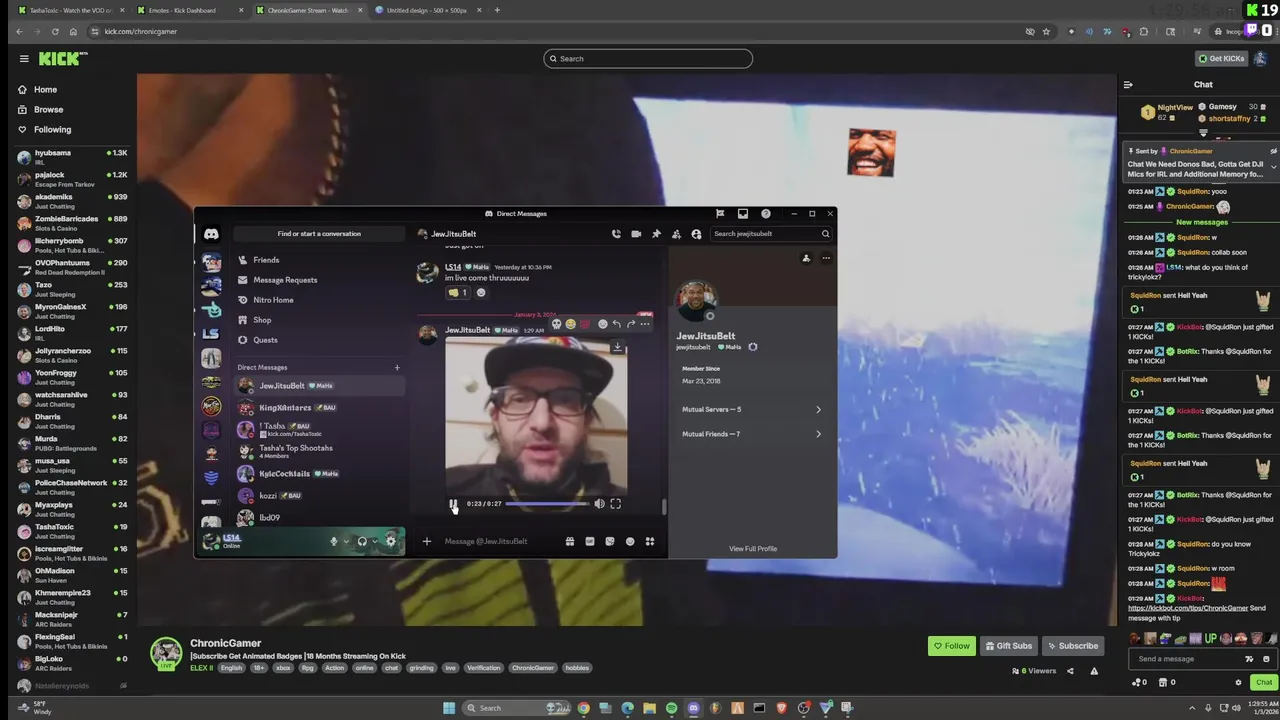The width and height of the screenshot is (1280, 720).
Task: Open Discord User Settings gear
Action: [391, 542]
